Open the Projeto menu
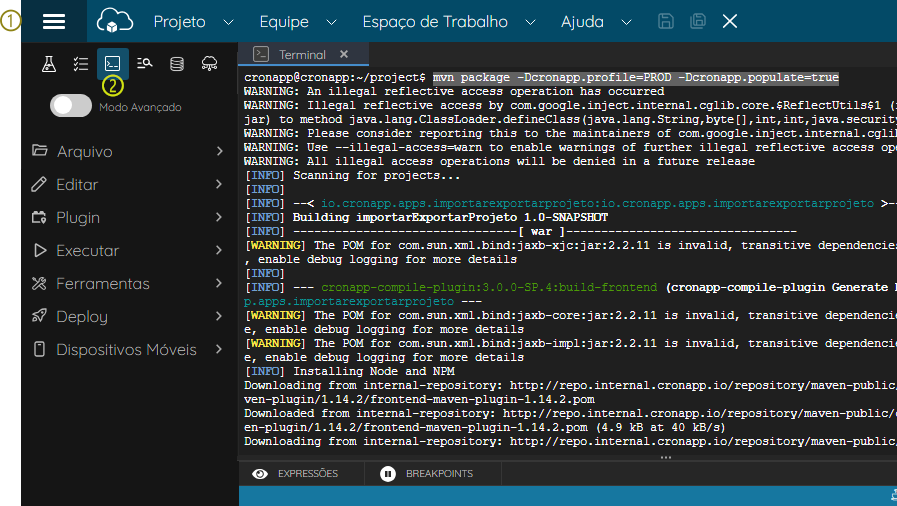This screenshot has width=897, height=506. coord(179,22)
